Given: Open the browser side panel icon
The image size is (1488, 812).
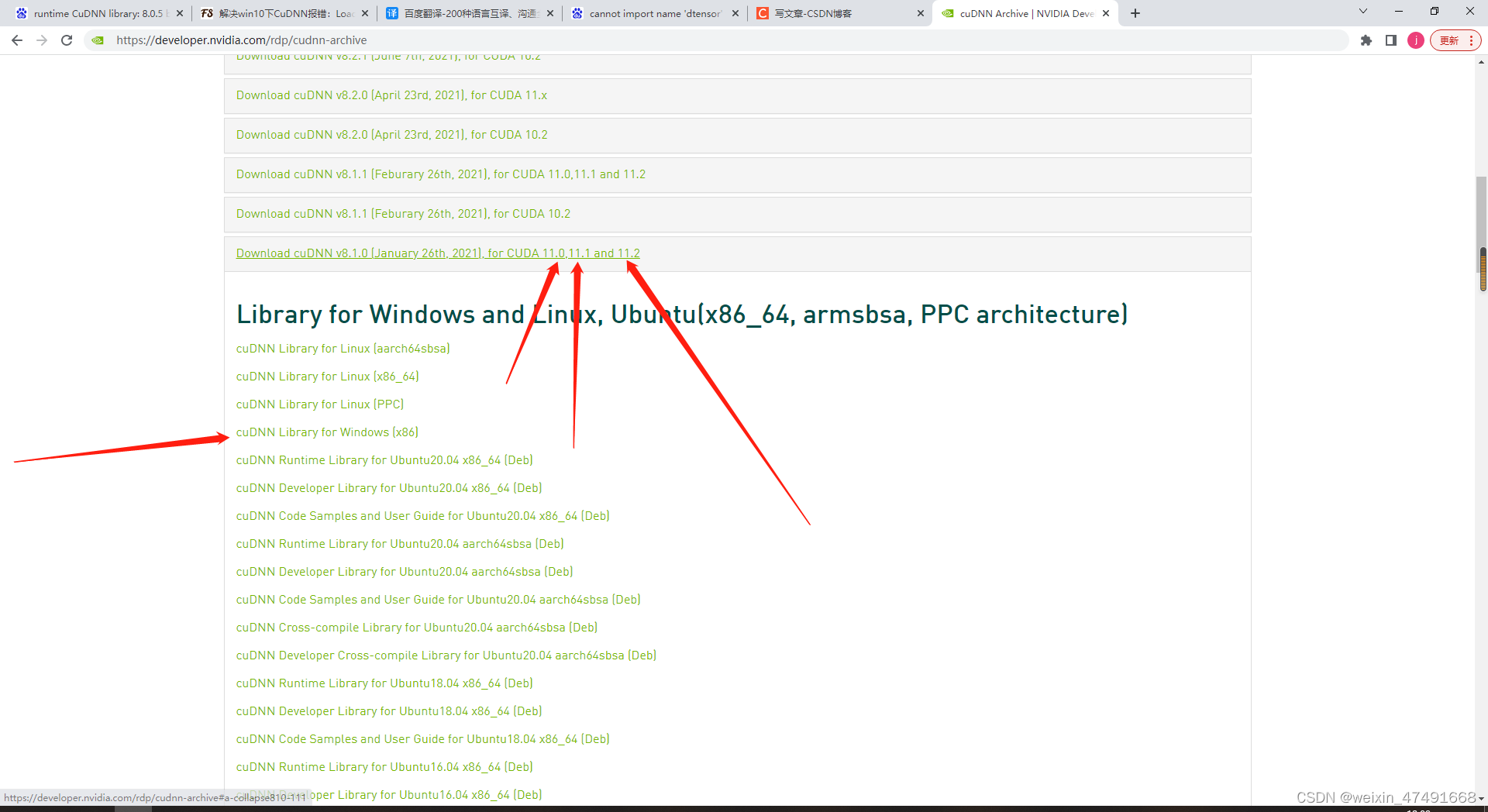Looking at the screenshot, I should (1391, 40).
